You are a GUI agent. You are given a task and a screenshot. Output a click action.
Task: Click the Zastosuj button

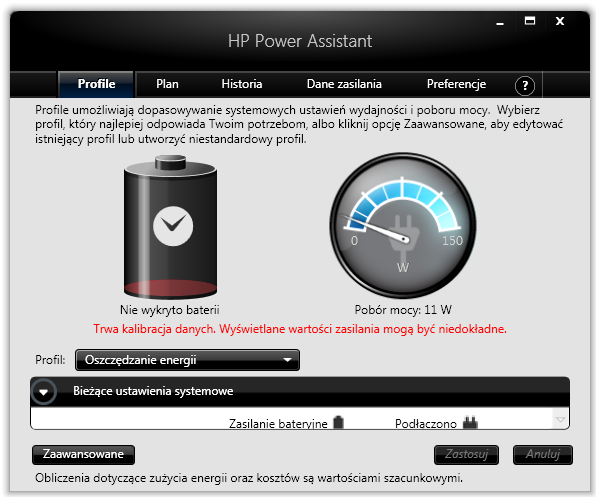pos(466,454)
